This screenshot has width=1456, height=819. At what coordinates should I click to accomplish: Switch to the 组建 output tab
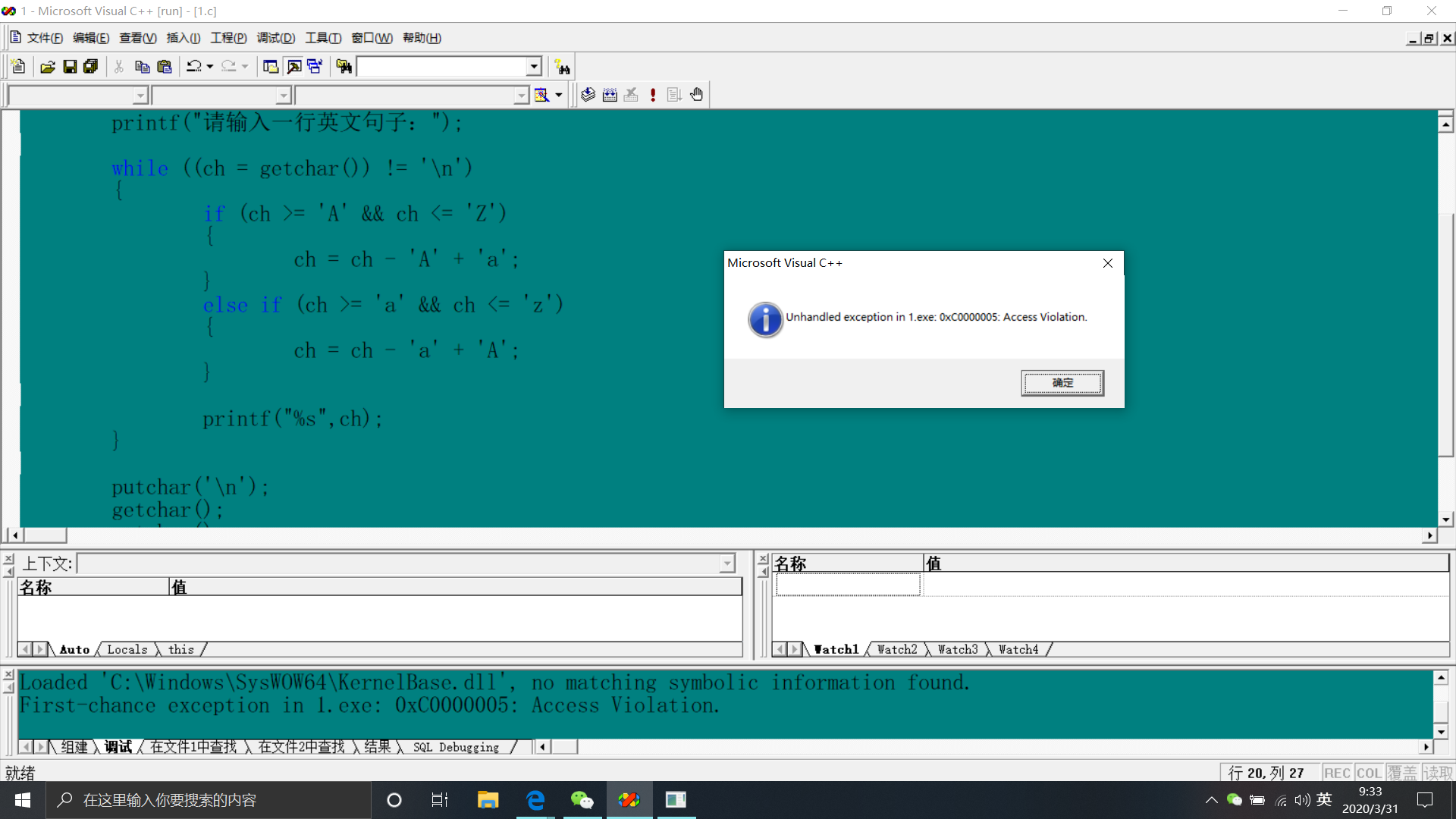click(x=74, y=747)
